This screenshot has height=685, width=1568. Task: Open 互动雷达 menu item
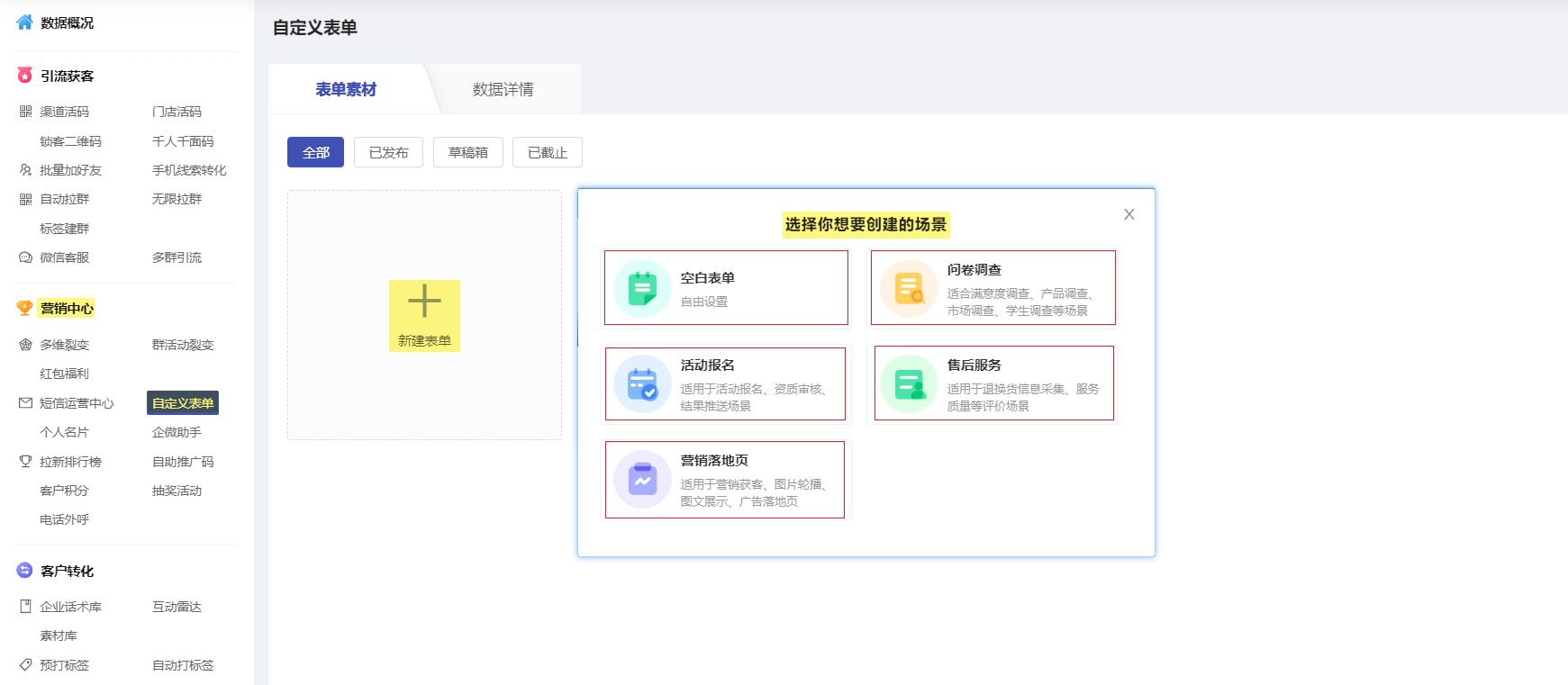[177, 607]
